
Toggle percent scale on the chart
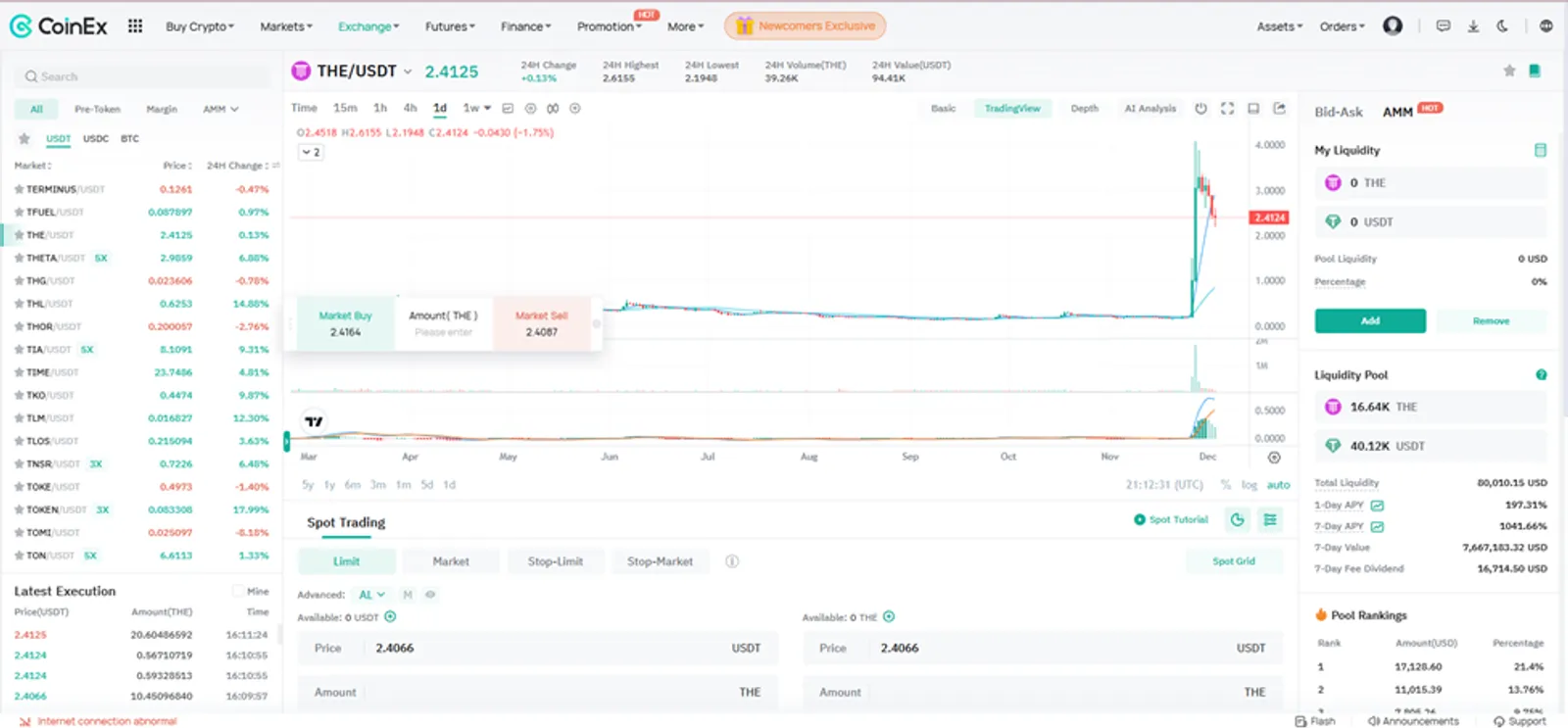click(1225, 485)
